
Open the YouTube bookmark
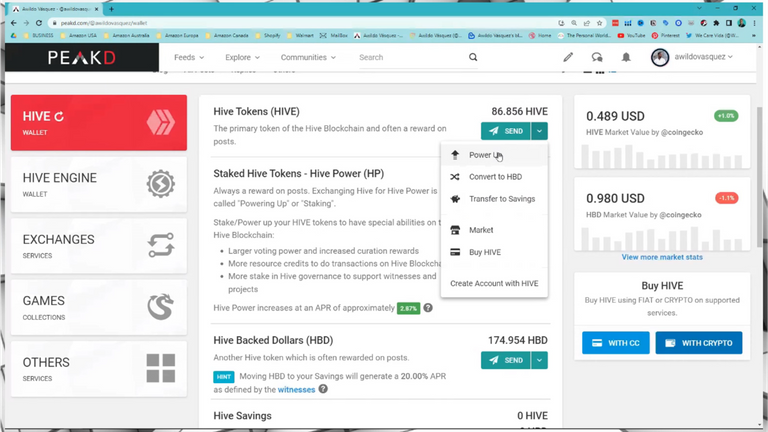coord(631,36)
